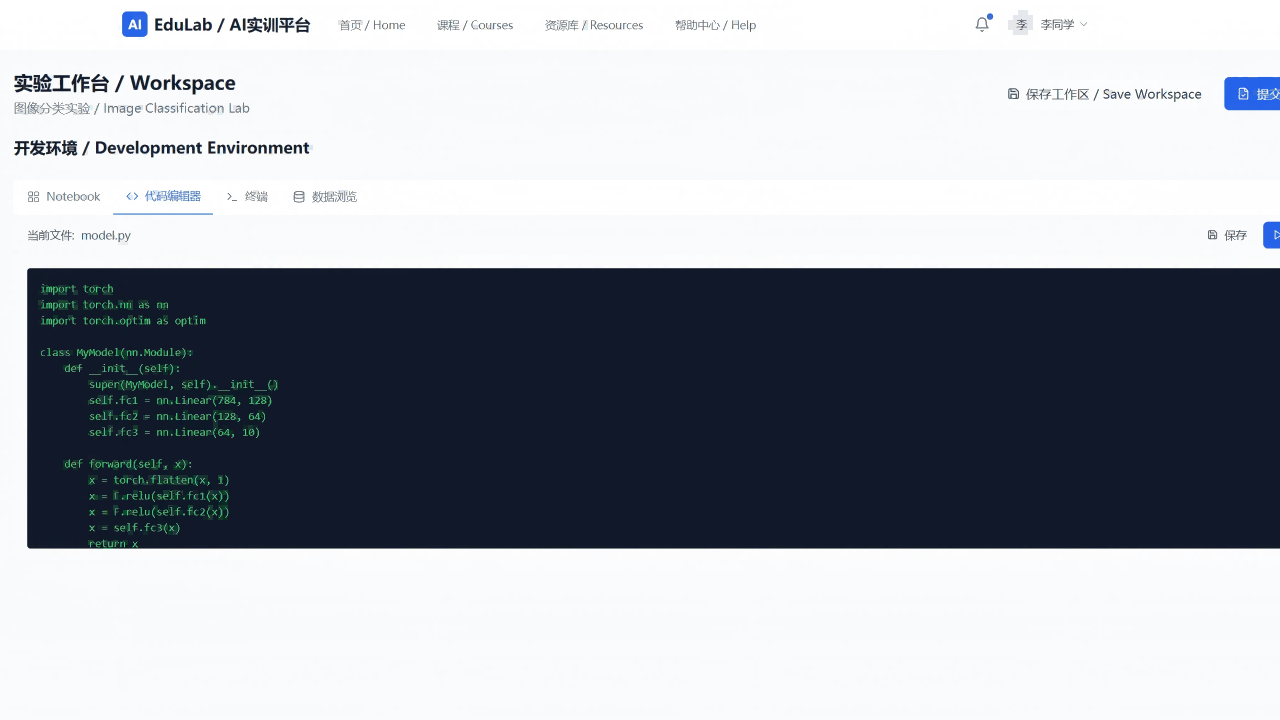Click the 开发环境 / Development Environment heading
Screen dimensions: 1280x720
coord(162,148)
